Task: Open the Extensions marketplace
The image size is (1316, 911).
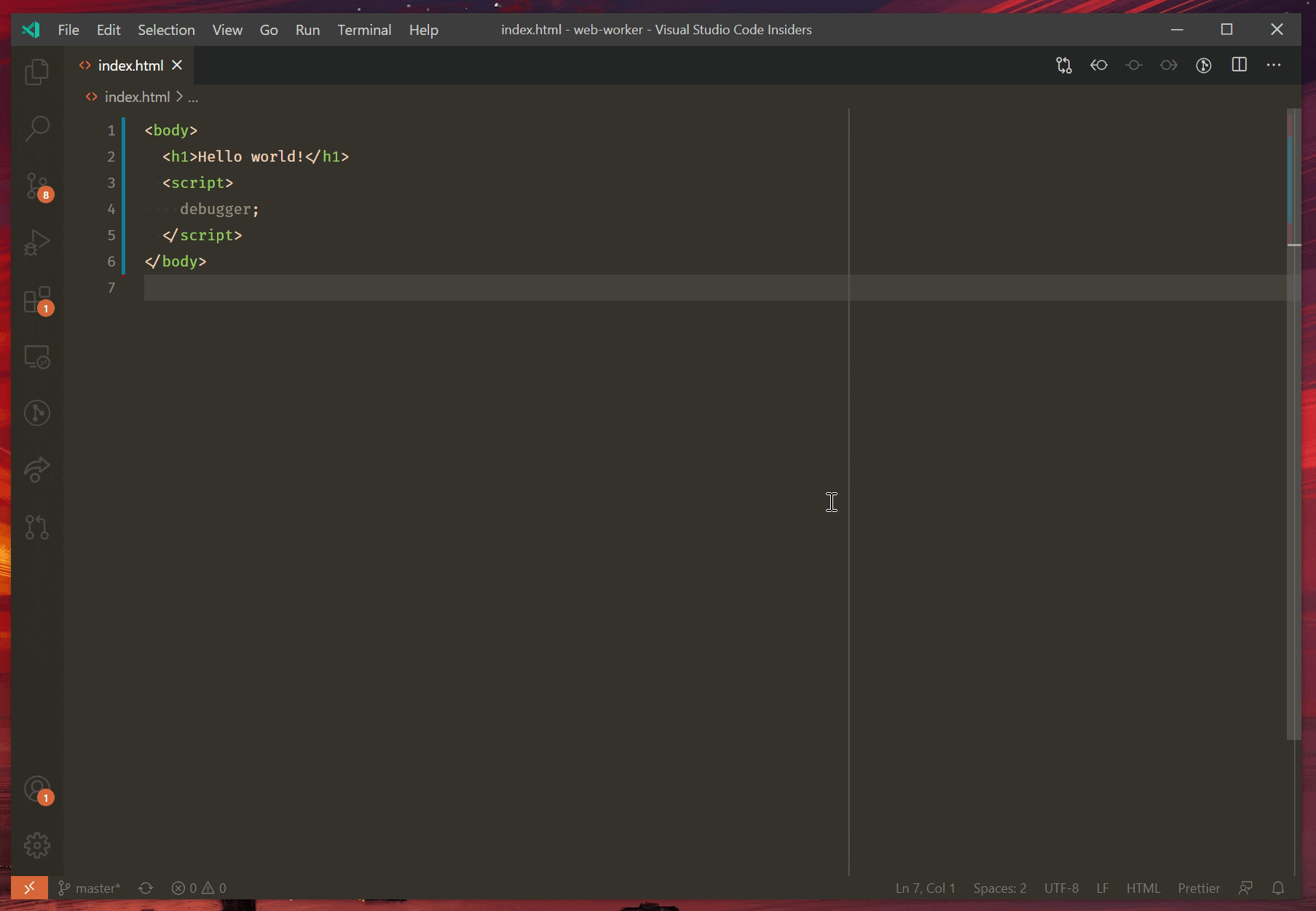Action: [36, 301]
